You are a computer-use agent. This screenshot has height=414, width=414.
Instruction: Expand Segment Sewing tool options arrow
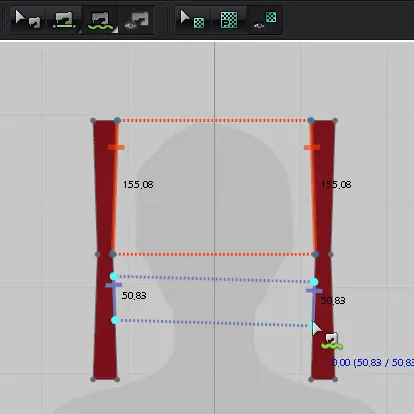coord(79,30)
